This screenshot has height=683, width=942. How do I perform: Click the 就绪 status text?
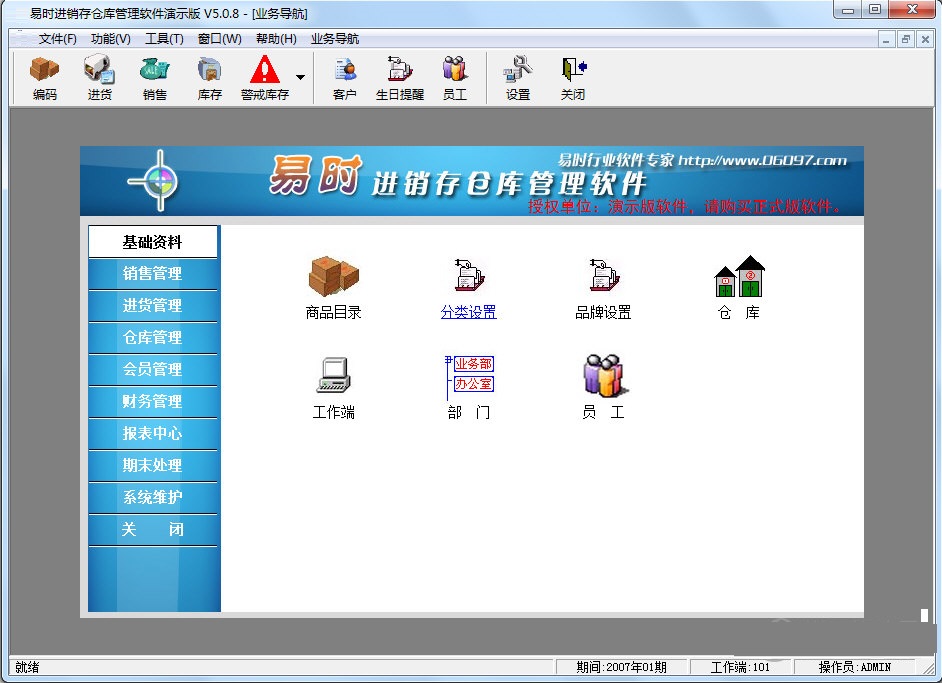click(27, 667)
